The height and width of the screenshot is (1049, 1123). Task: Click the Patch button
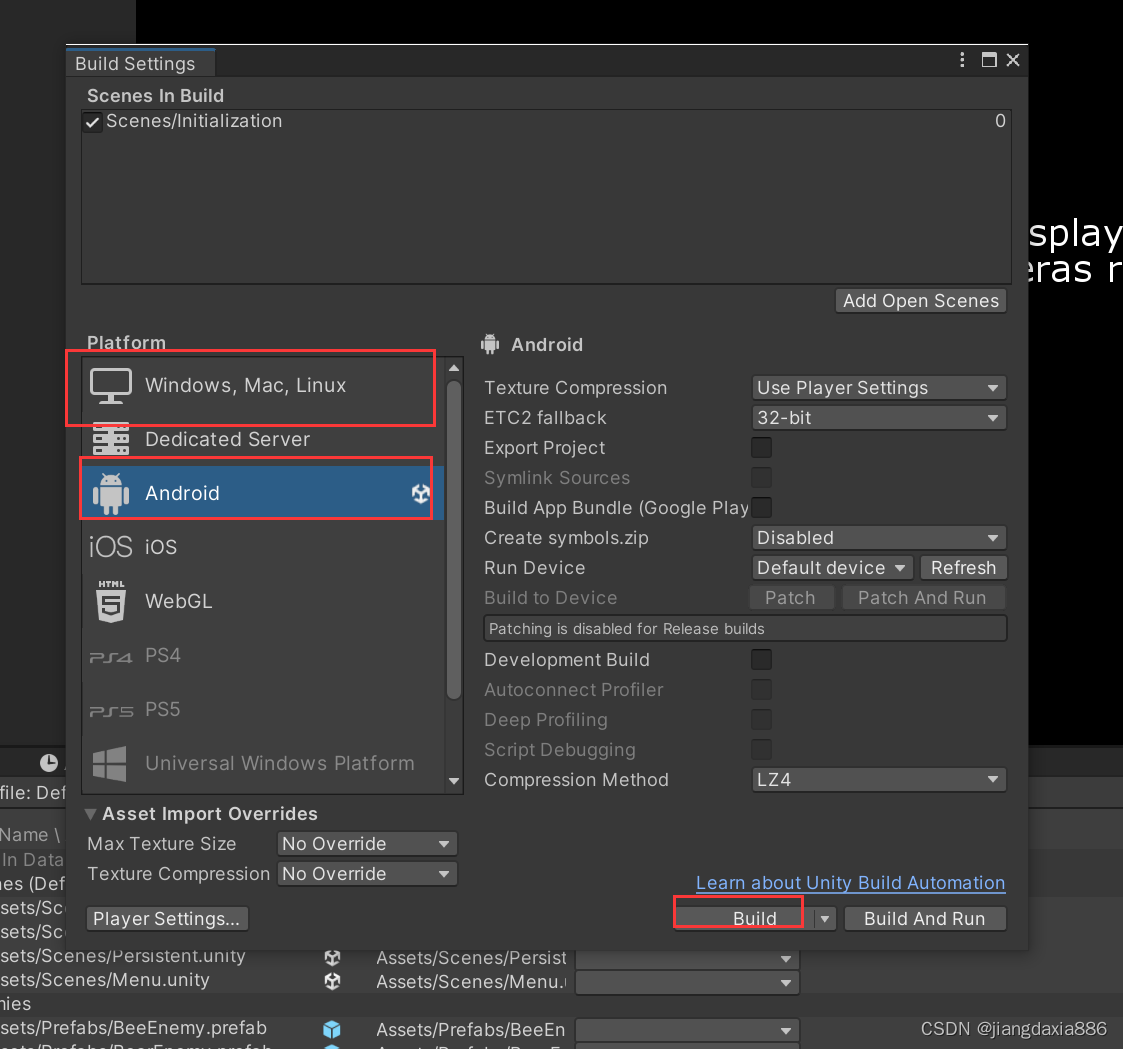point(791,598)
